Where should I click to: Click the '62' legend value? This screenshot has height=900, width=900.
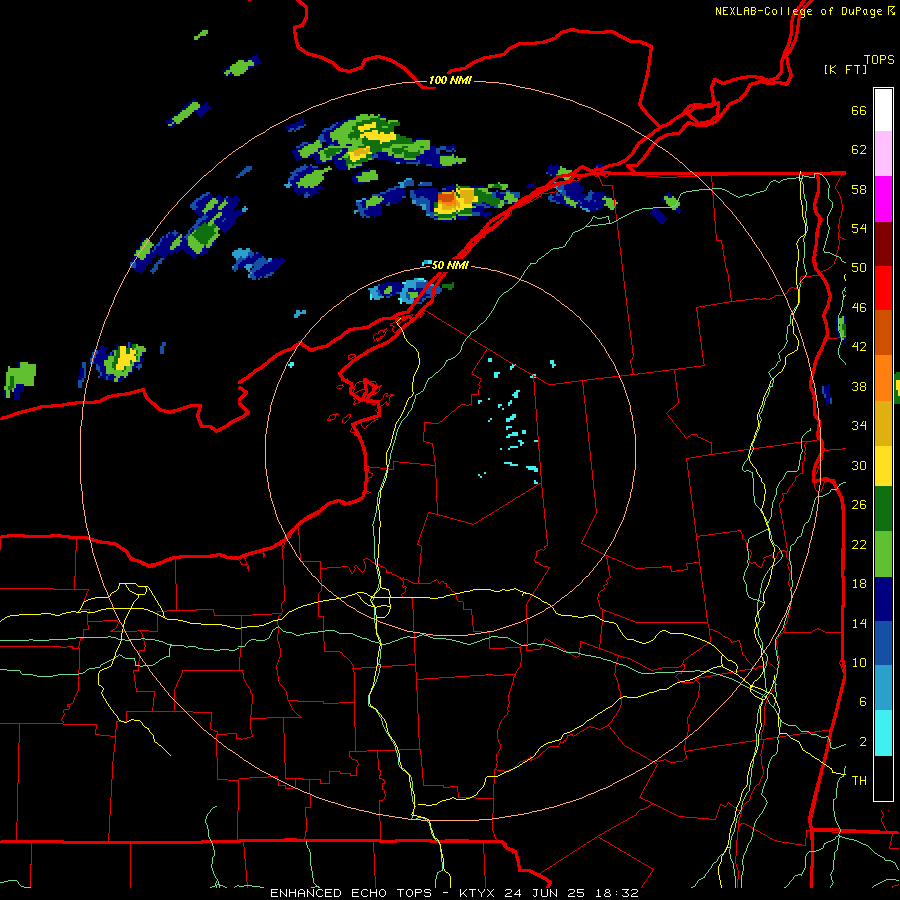(859, 150)
